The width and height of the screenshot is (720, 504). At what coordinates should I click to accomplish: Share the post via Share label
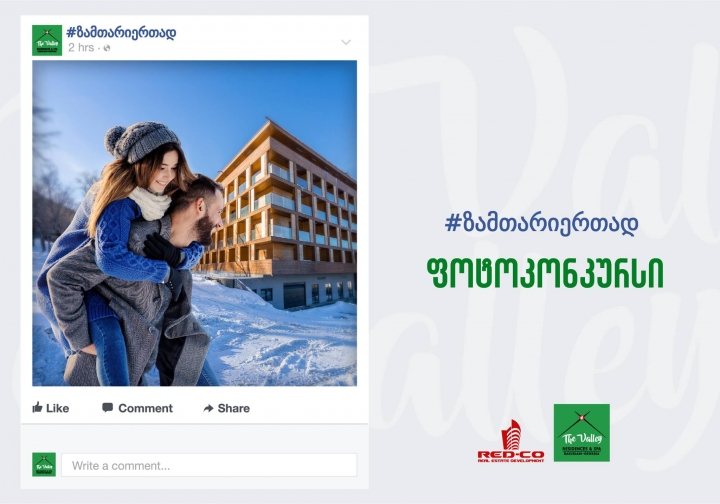tap(234, 408)
